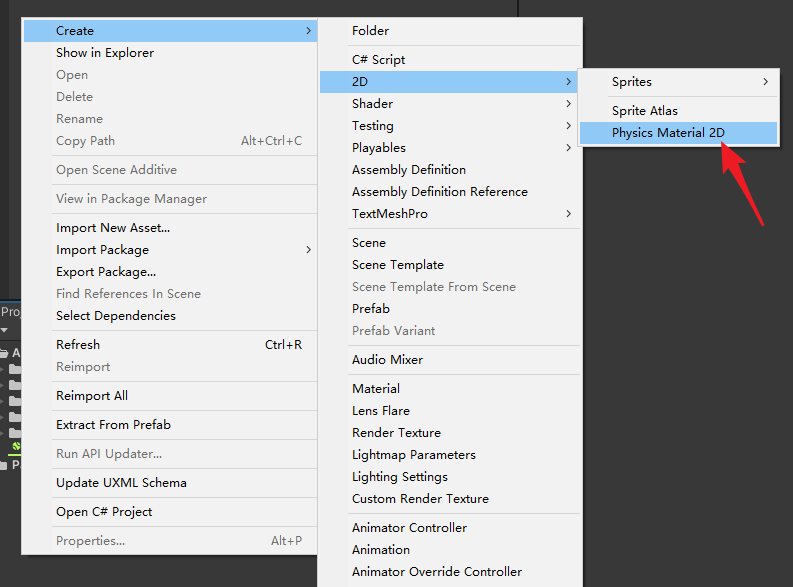The image size is (793, 587).
Task: Expand the Import Package chevron
Action: 309,250
